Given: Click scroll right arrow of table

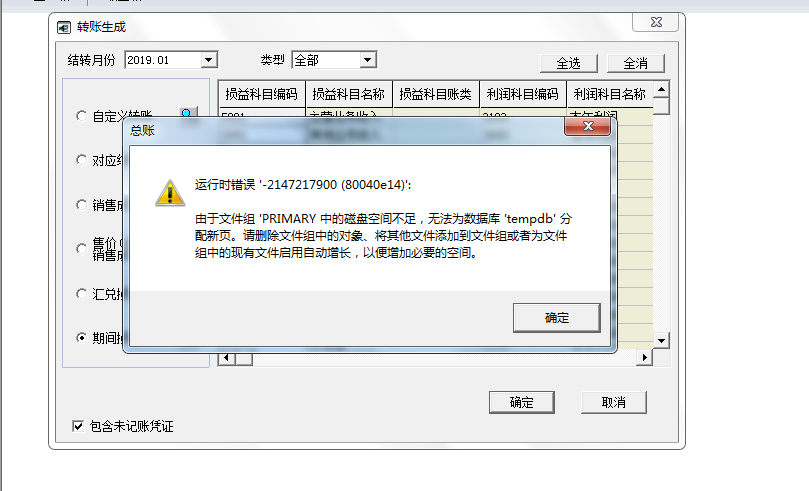Looking at the screenshot, I should [x=644, y=358].
